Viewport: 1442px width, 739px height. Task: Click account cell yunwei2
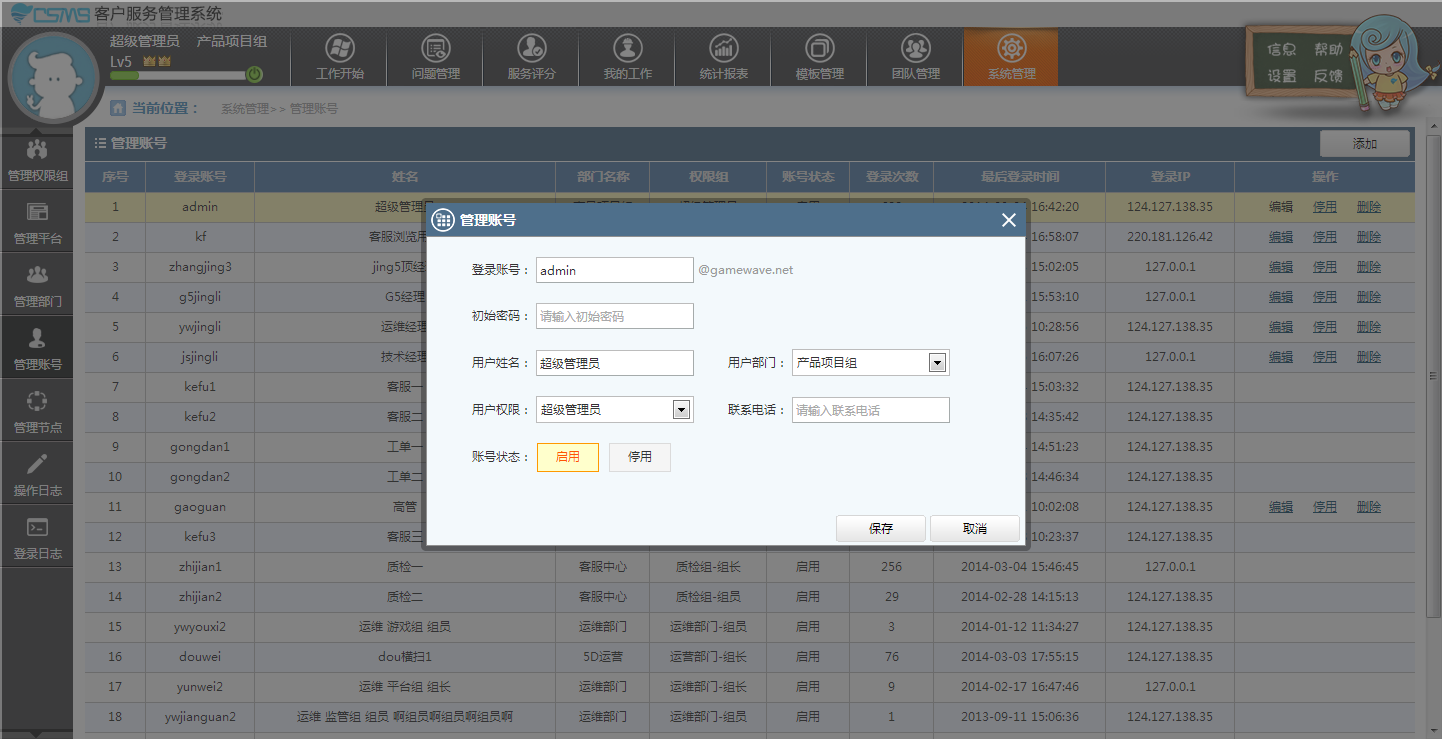[x=200, y=687]
